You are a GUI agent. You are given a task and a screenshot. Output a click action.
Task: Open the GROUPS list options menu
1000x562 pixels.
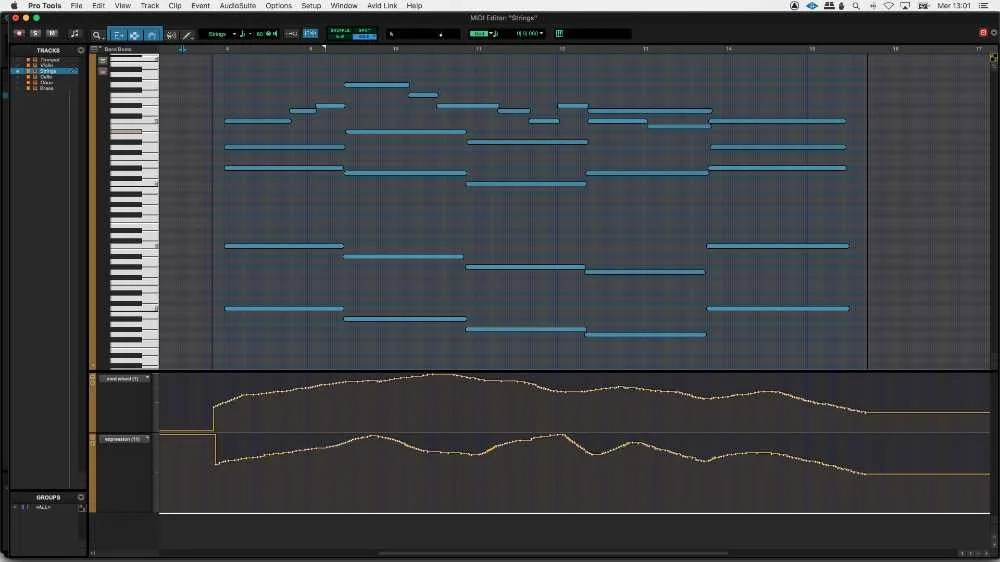pyautogui.click(x=80, y=497)
